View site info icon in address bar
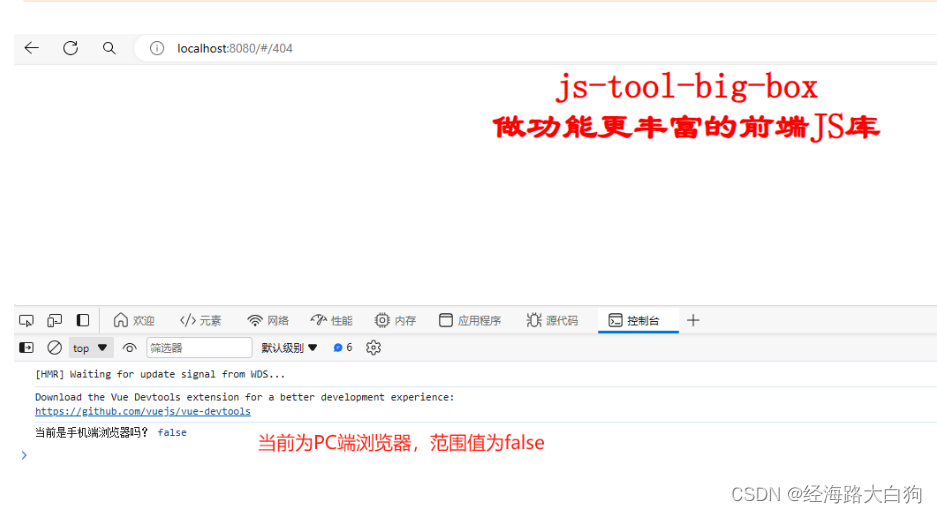 pos(157,48)
